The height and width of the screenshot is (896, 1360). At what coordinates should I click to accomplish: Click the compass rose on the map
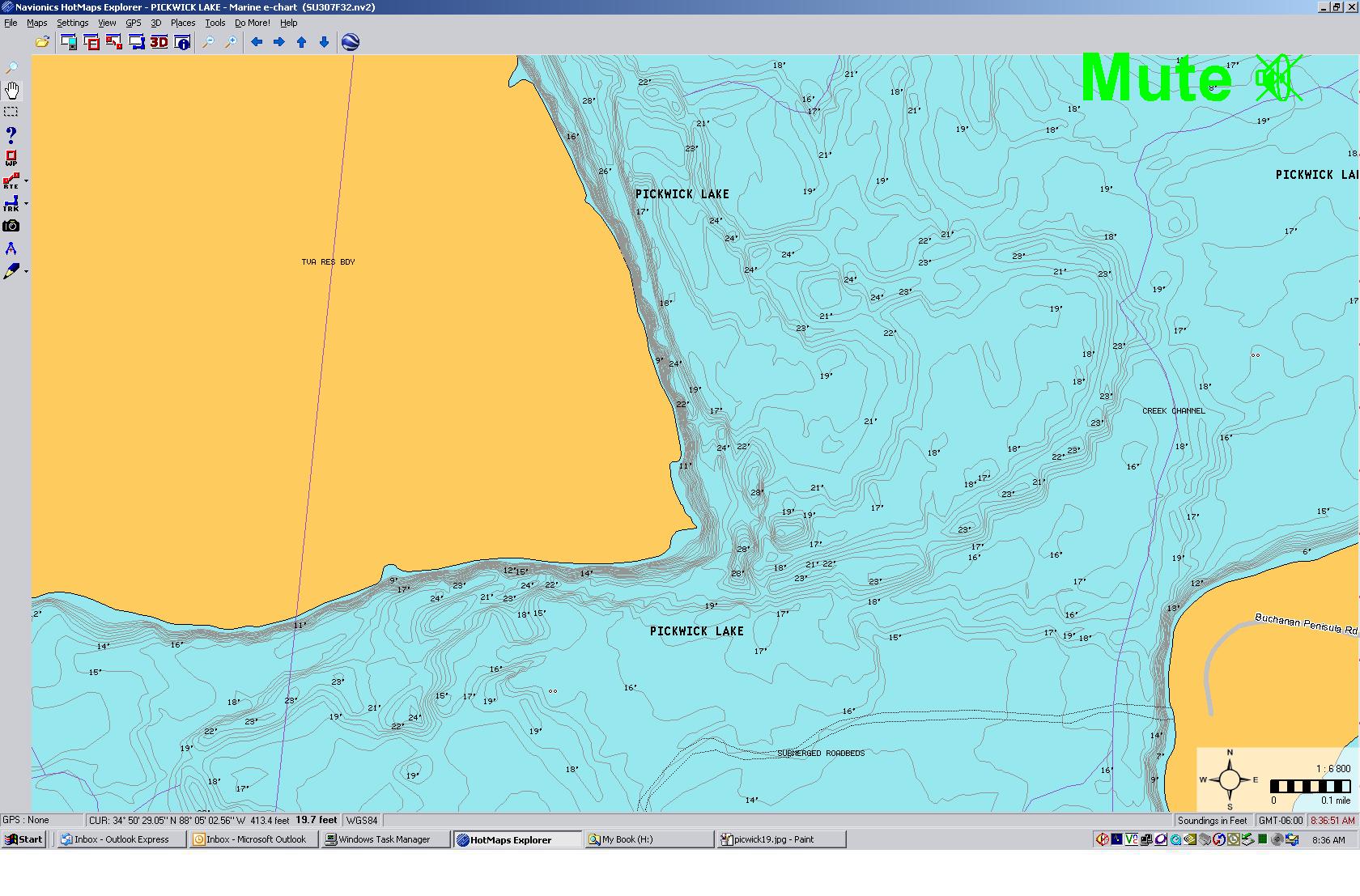pyautogui.click(x=1229, y=780)
